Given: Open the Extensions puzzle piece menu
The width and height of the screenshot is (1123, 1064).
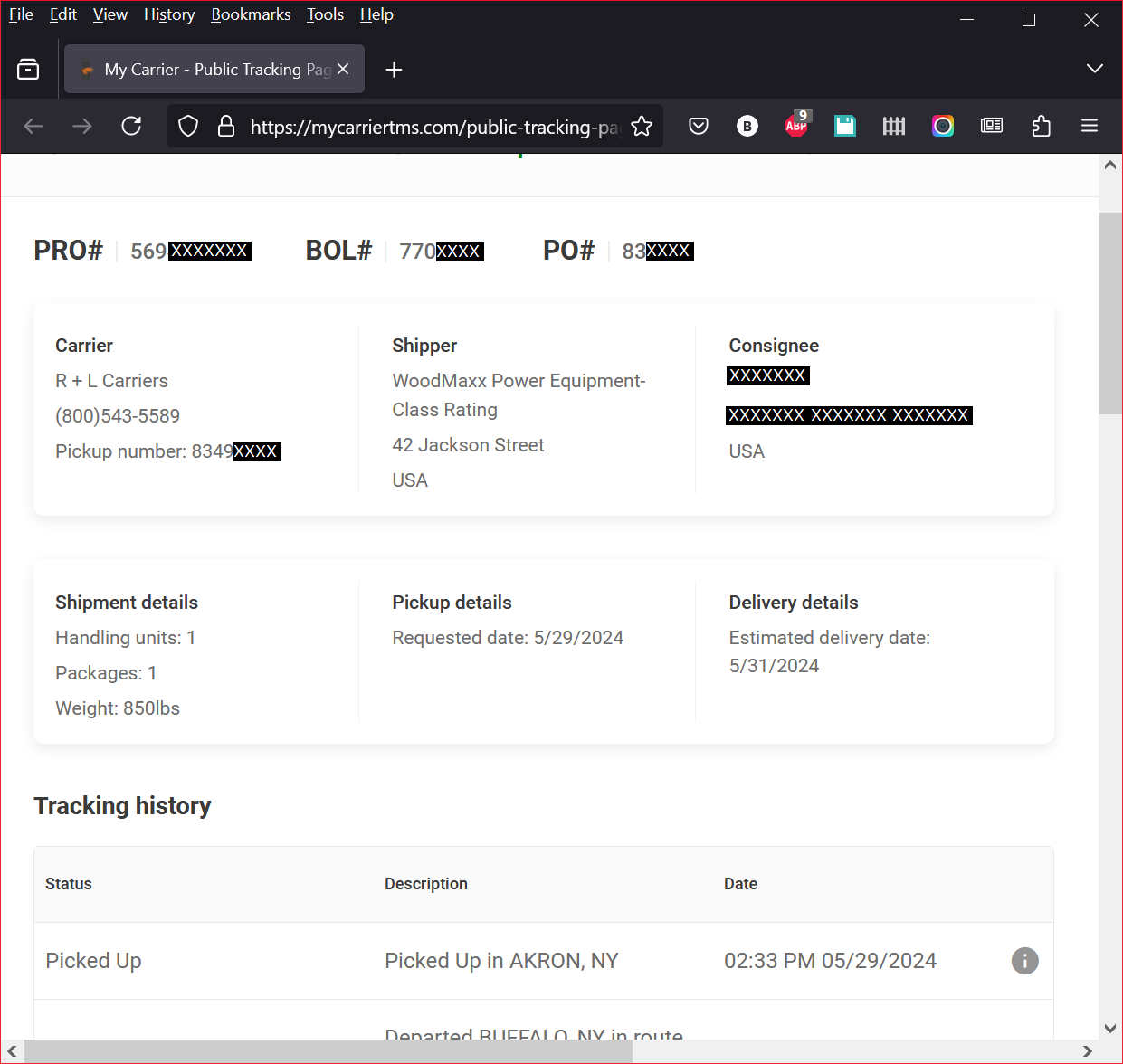Looking at the screenshot, I should pyautogui.click(x=1041, y=126).
